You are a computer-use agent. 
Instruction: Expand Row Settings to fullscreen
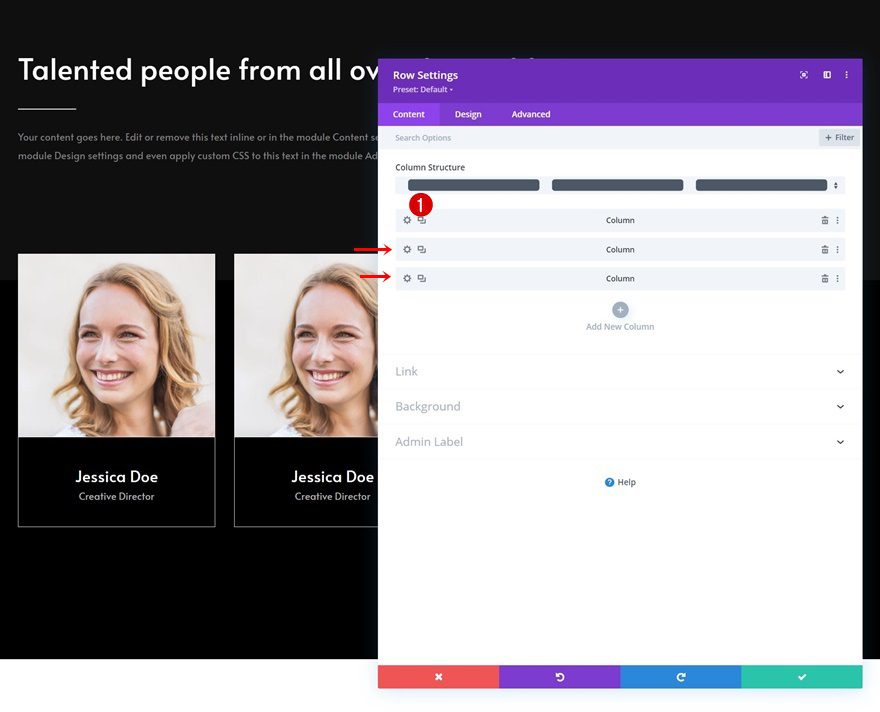click(804, 75)
